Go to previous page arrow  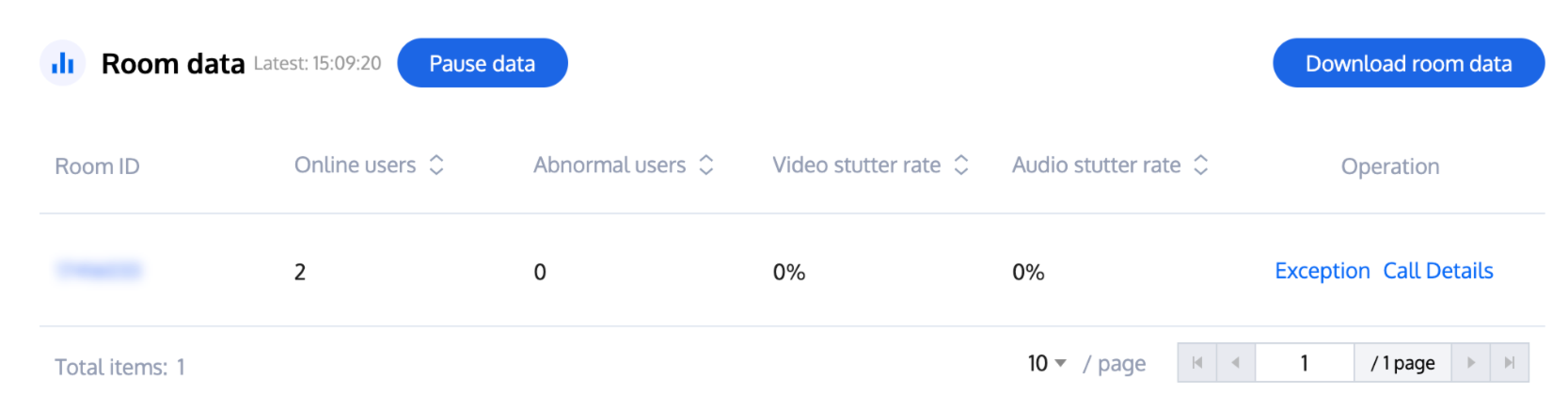[x=1236, y=363]
